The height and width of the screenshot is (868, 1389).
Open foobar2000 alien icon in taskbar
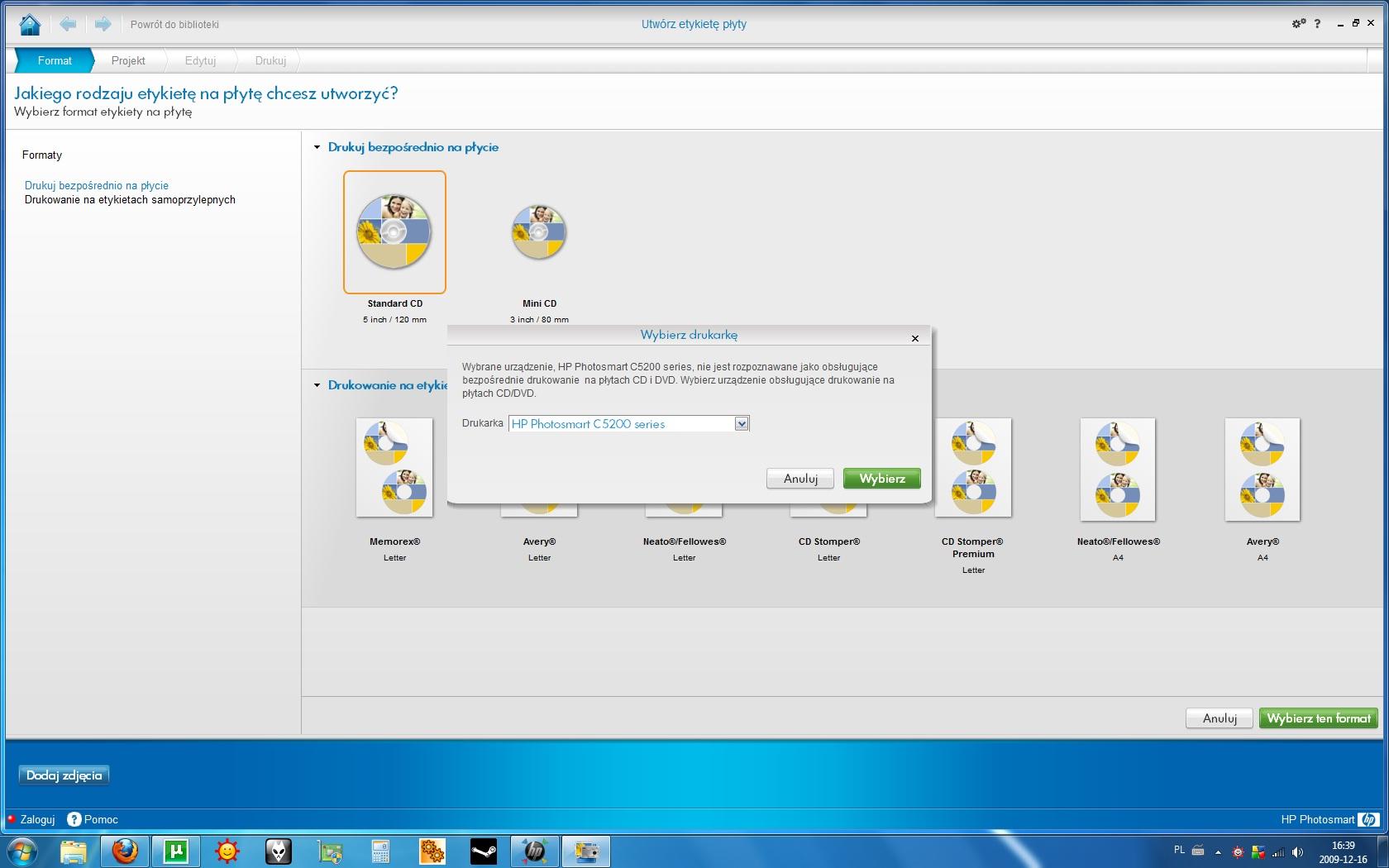click(x=279, y=851)
